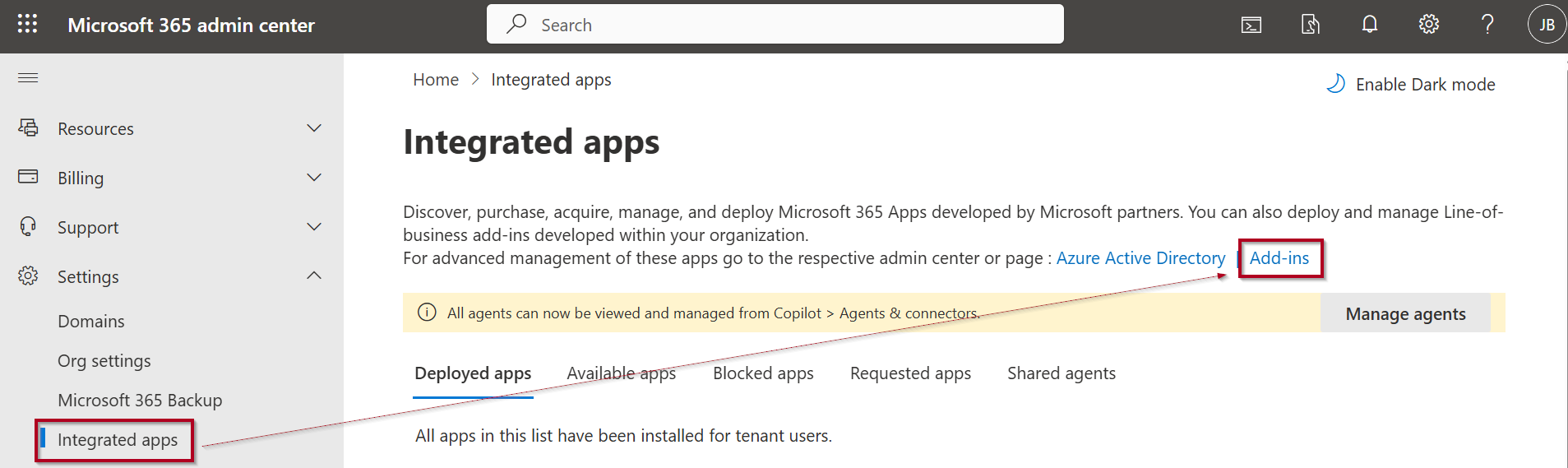Click the search magnifier icon
The width and height of the screenshot is (1568, 468).
click(x=516, y=24)
